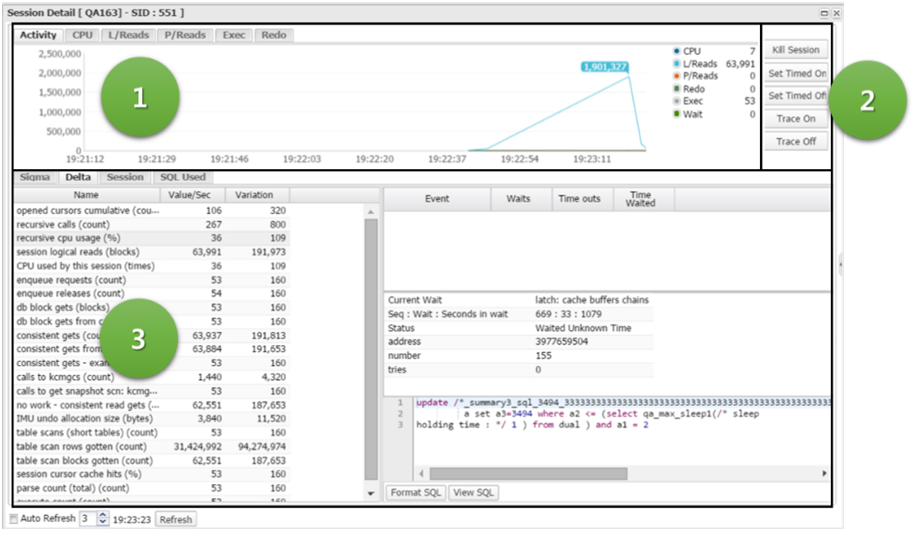Click the Kill Session button
Screen dimensions: 919x534
click(x=796, y=50)
